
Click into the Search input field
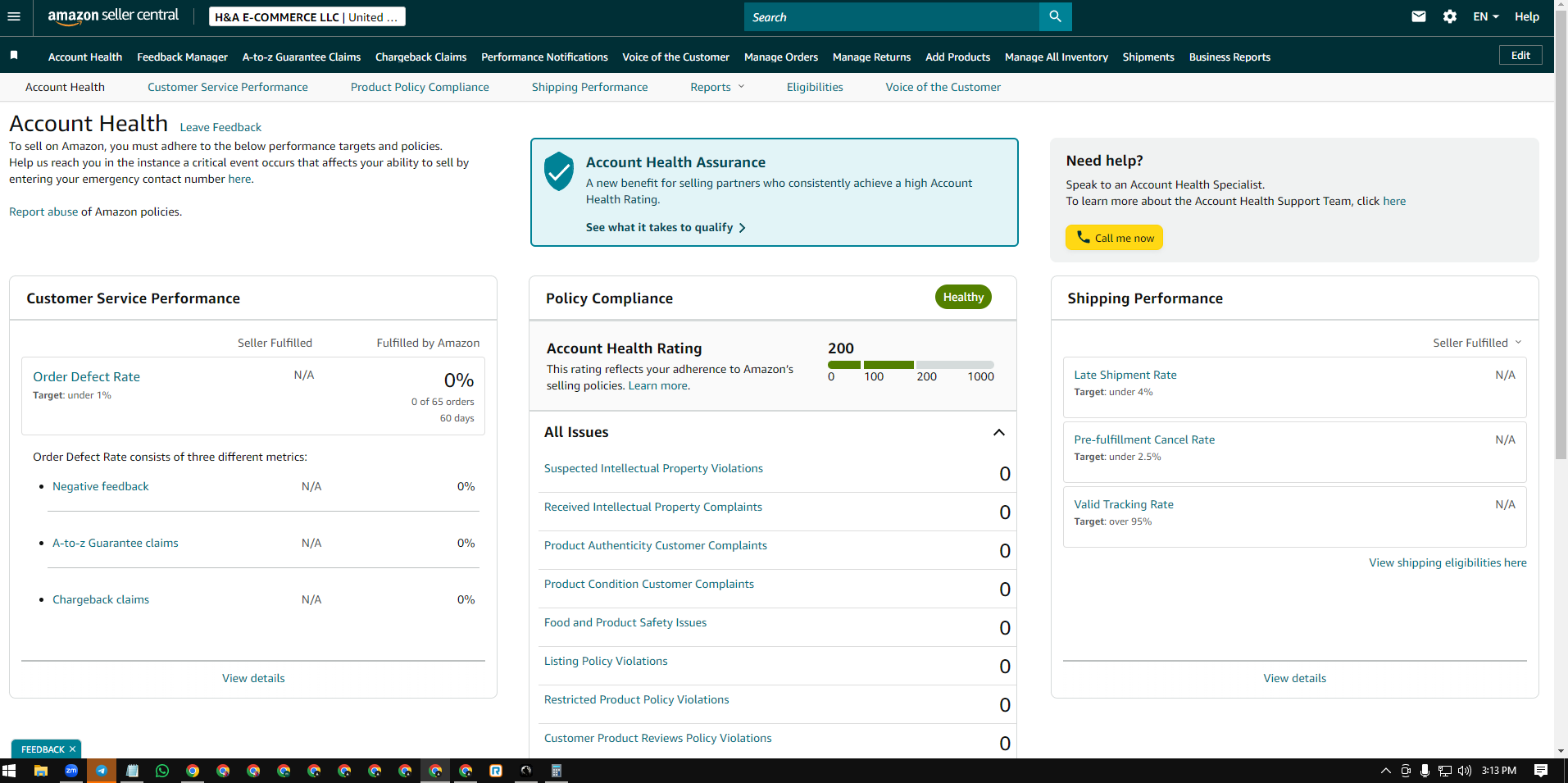pos(891,16)
